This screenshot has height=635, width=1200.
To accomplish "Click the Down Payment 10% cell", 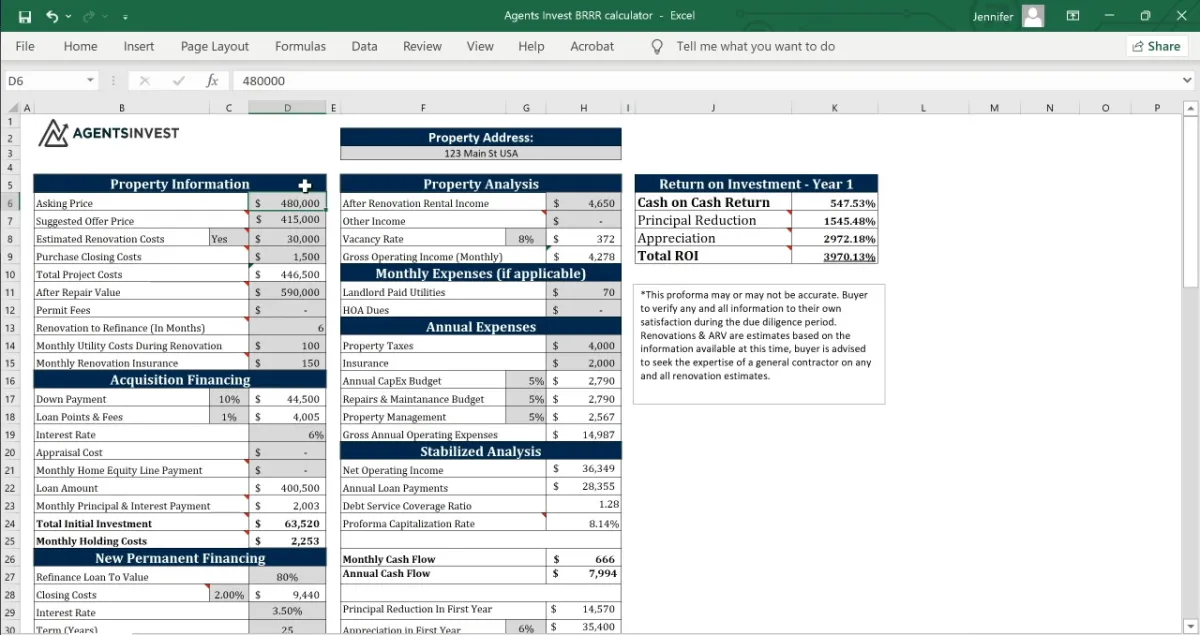I will click(228, 399).
